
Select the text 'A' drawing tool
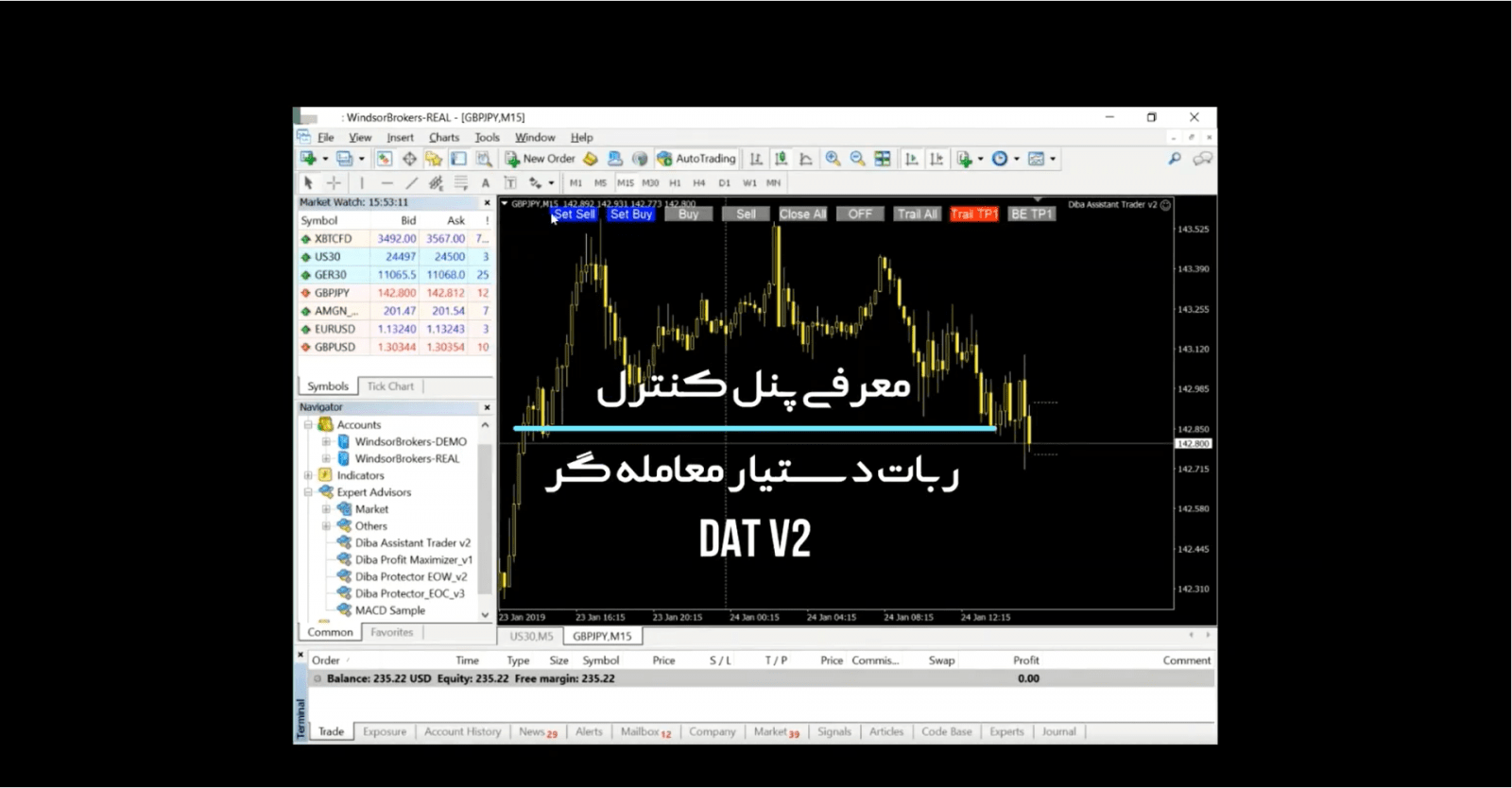click(x=485, y=183)
